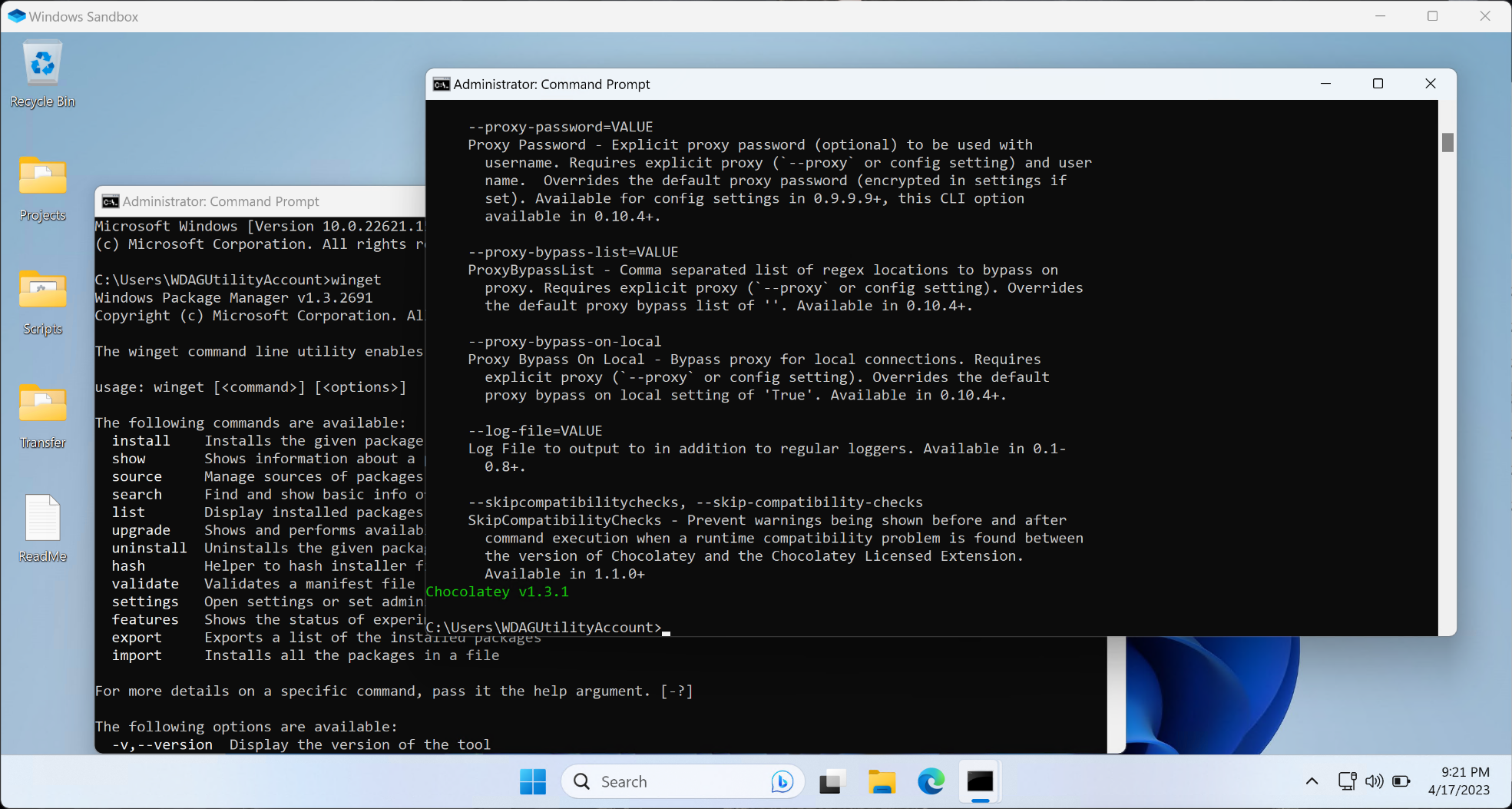Click 'source' command in background window
This screenshot has height=809, width=1512.
click(137, 477)
